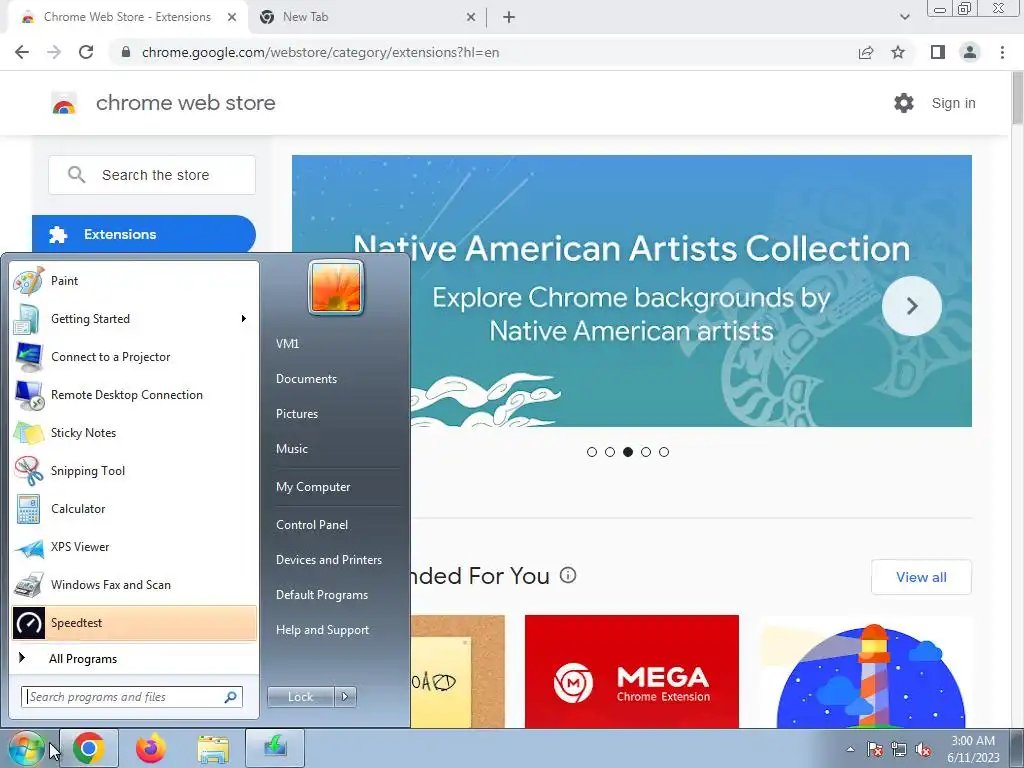Image resolution: width=1024 pixels, height=768 pixels.
Task: Select the fourth carousel dot
Action: click(646, 452)
